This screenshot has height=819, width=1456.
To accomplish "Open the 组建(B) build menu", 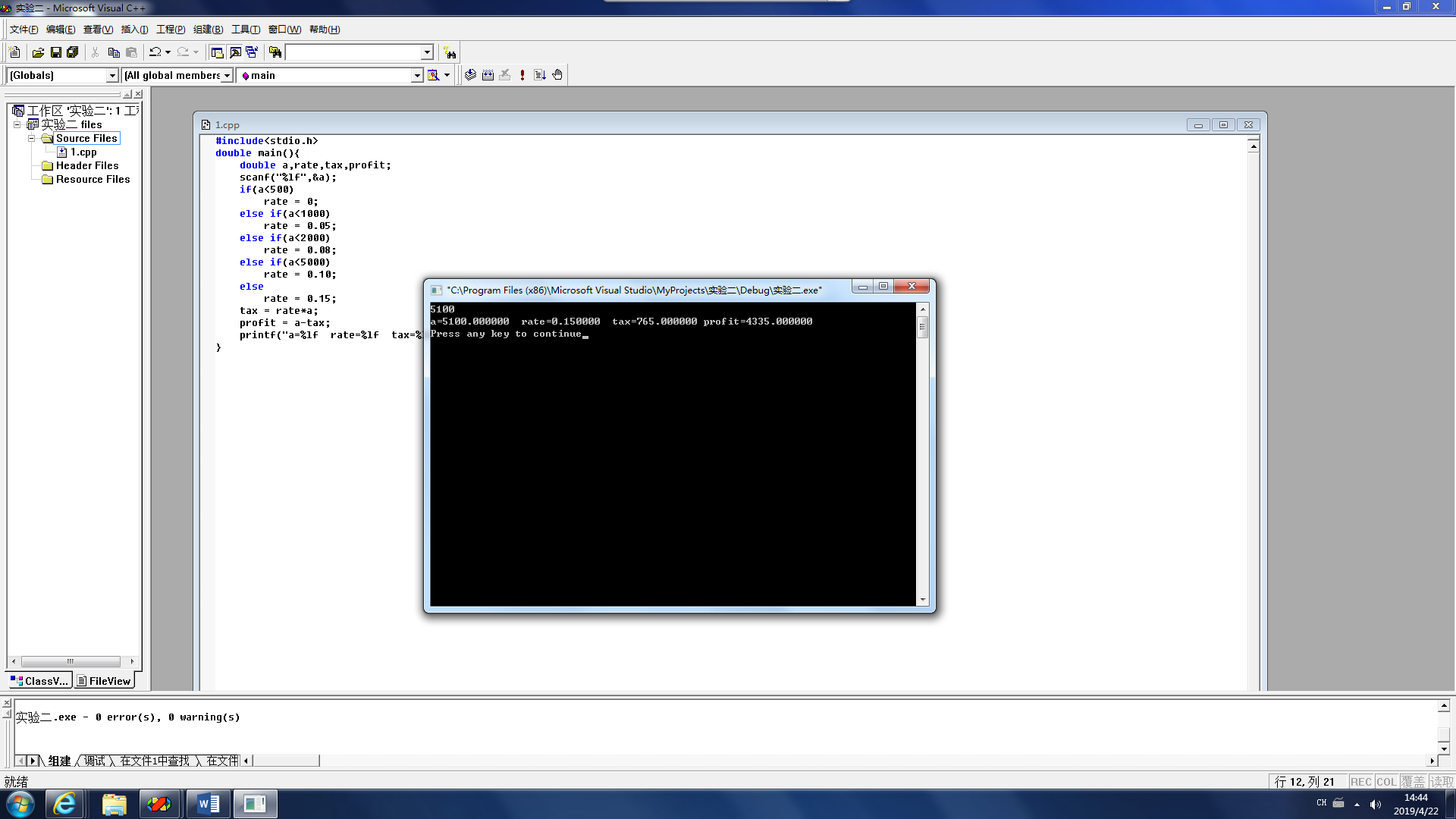I will 208,30.
